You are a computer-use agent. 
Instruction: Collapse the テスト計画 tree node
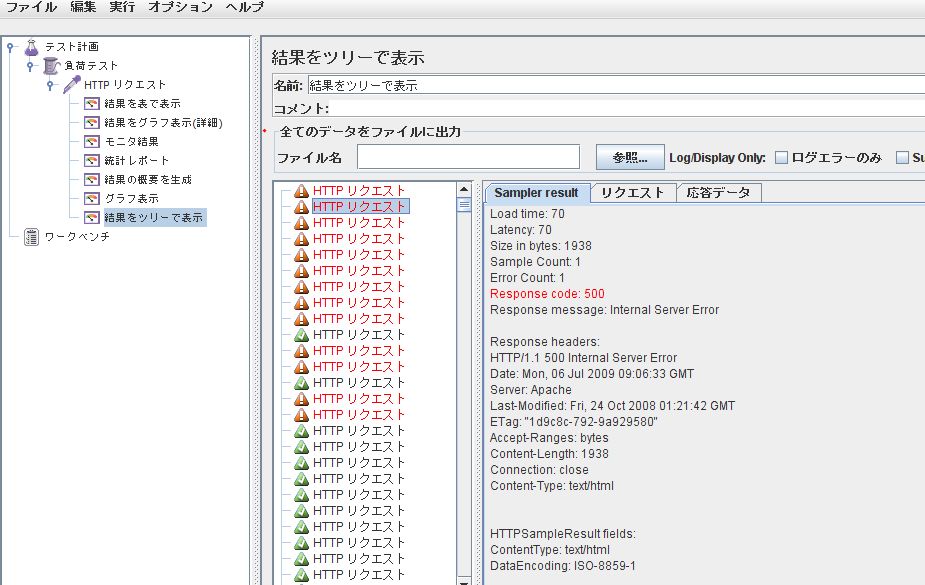10,45
